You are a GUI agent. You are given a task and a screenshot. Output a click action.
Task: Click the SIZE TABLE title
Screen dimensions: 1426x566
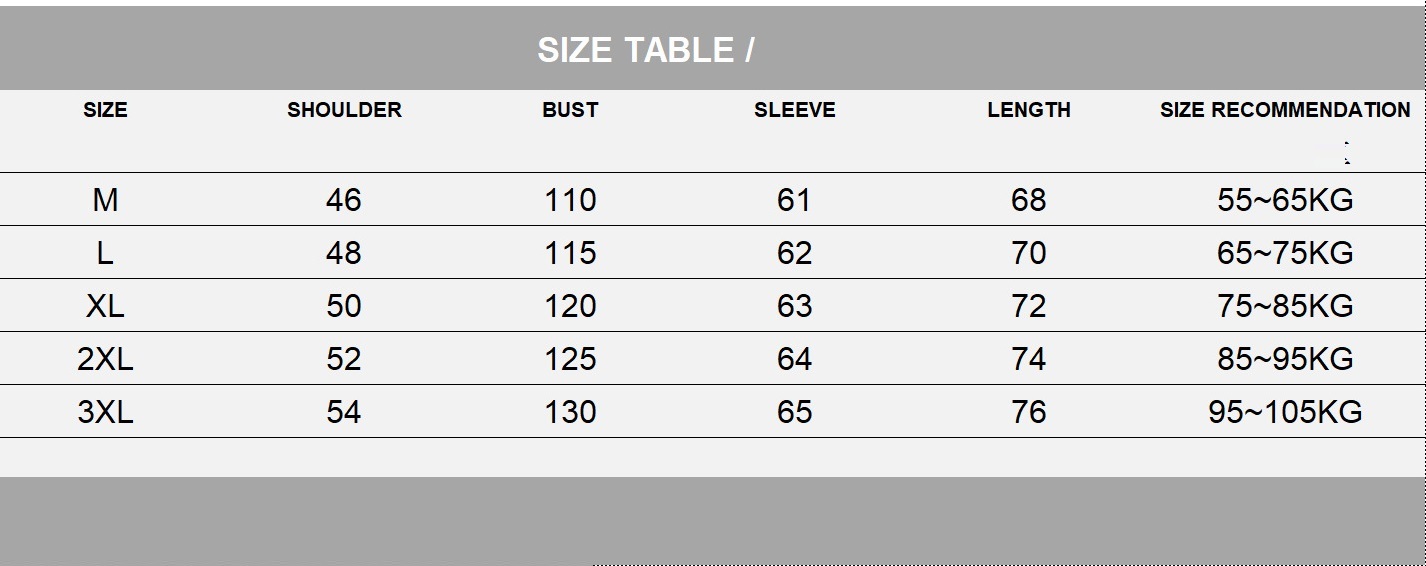point(645,50)
